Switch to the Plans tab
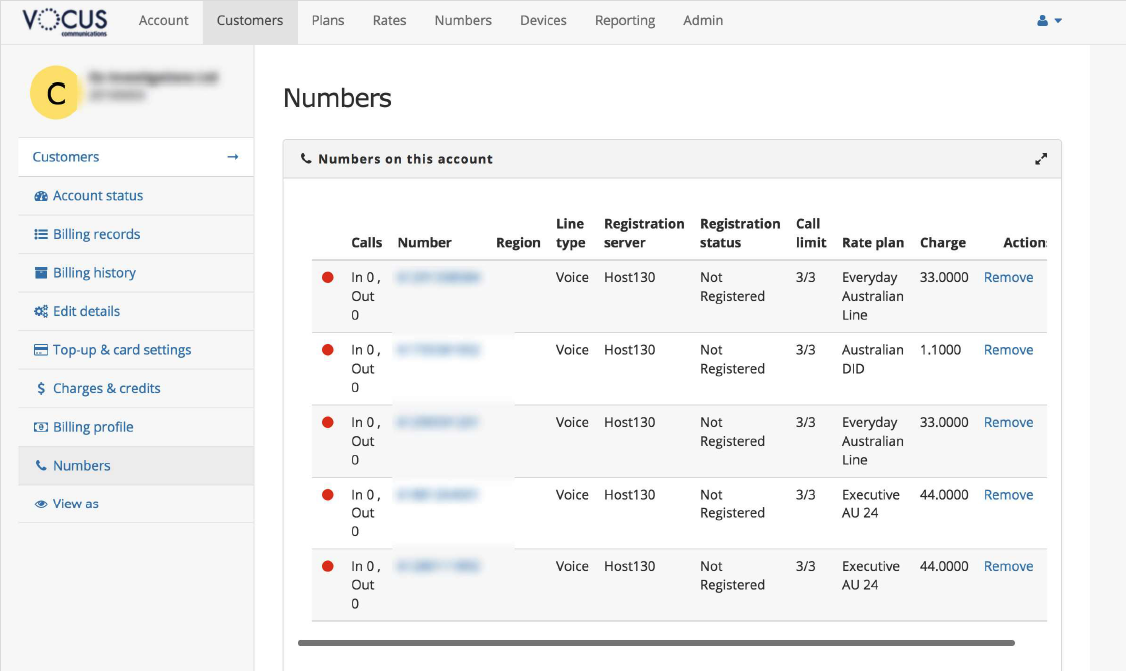Viewport: 1126px width, 671px height. click(327, 21)
